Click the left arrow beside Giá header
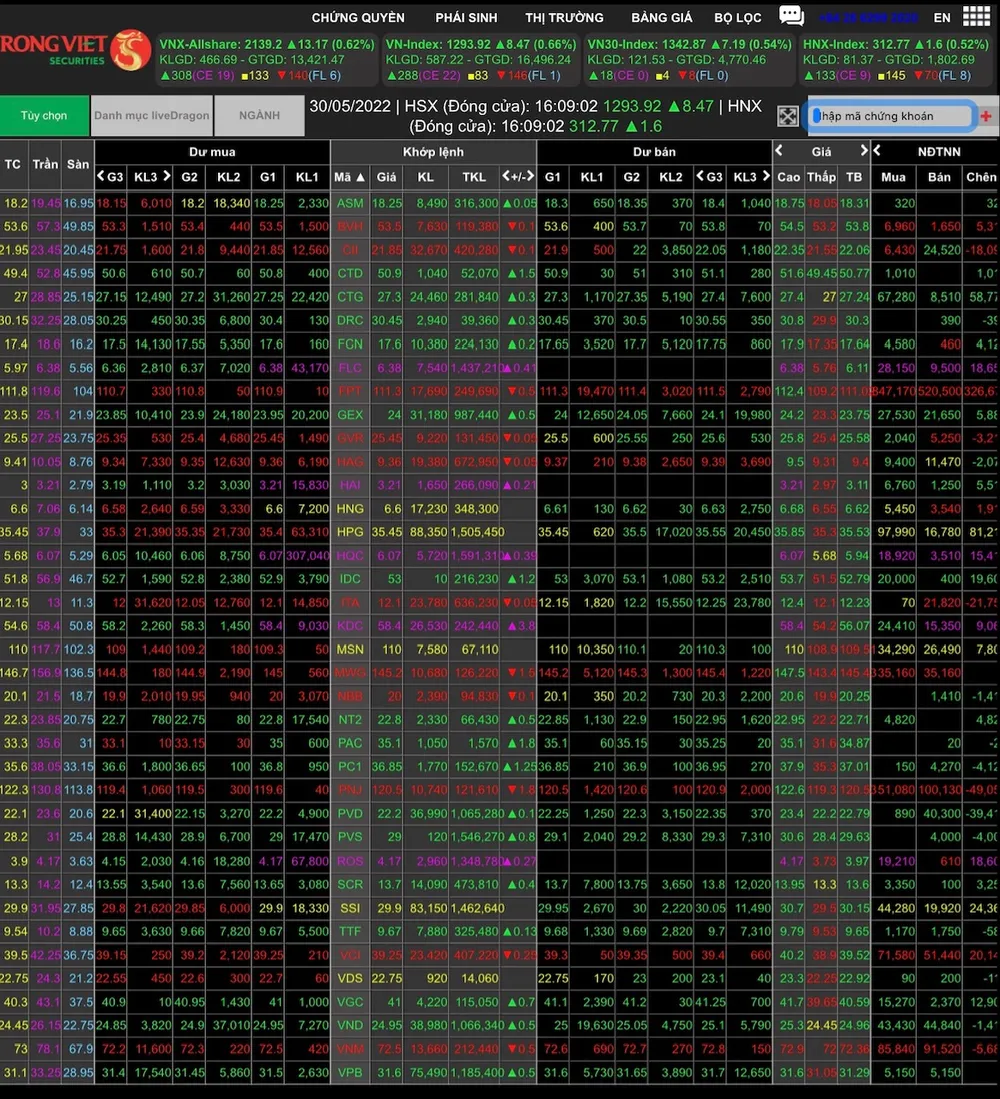1000x1099 pixels. pos(780,151)
